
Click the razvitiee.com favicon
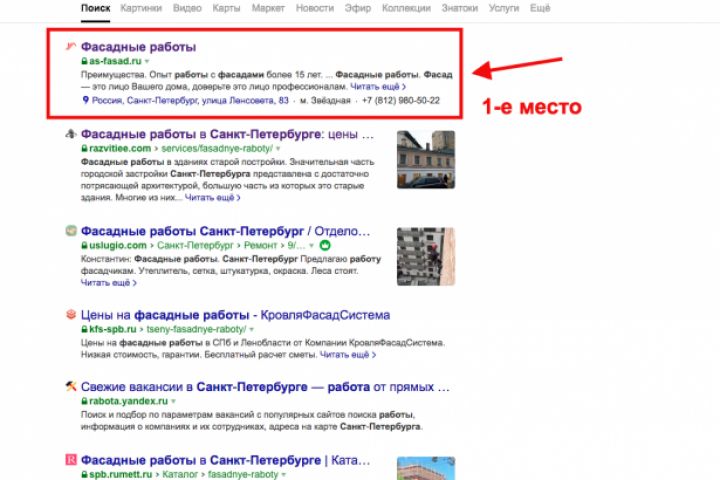[x=70, y=134]
